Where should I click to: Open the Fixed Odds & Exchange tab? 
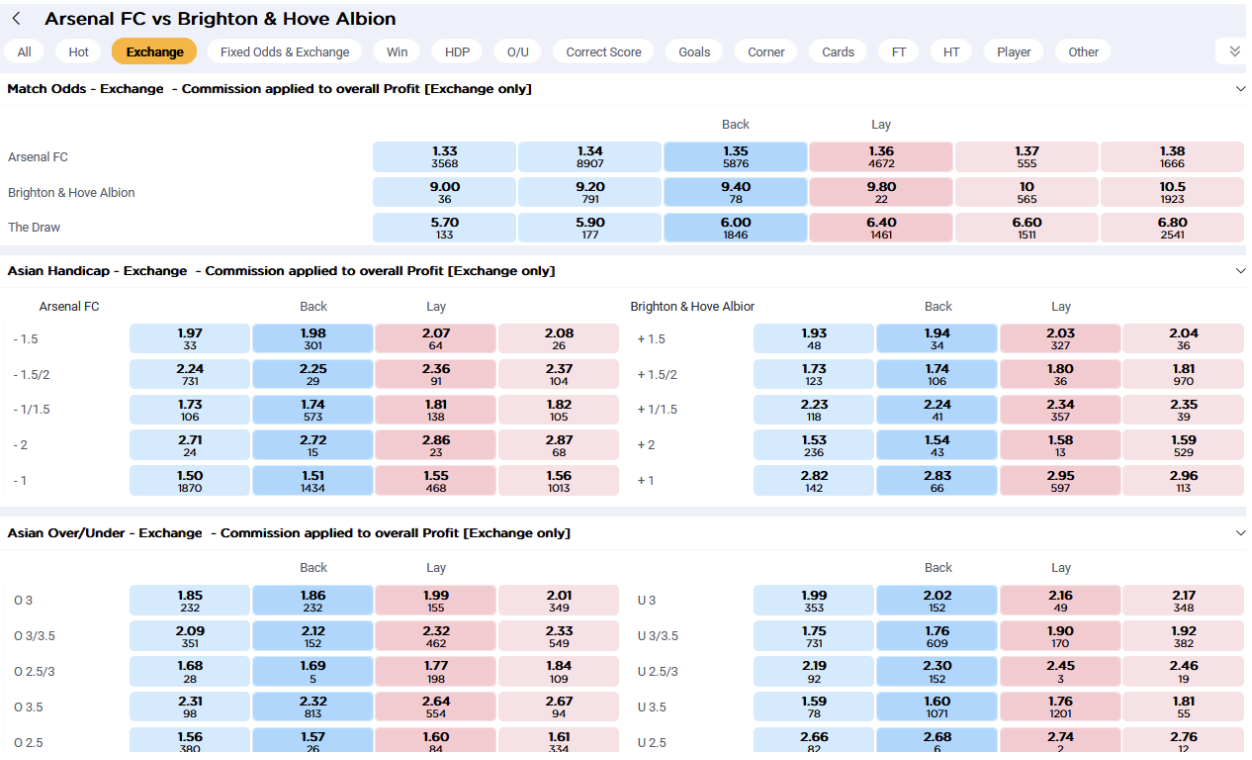pyautogui.click(x=285, y=52)
